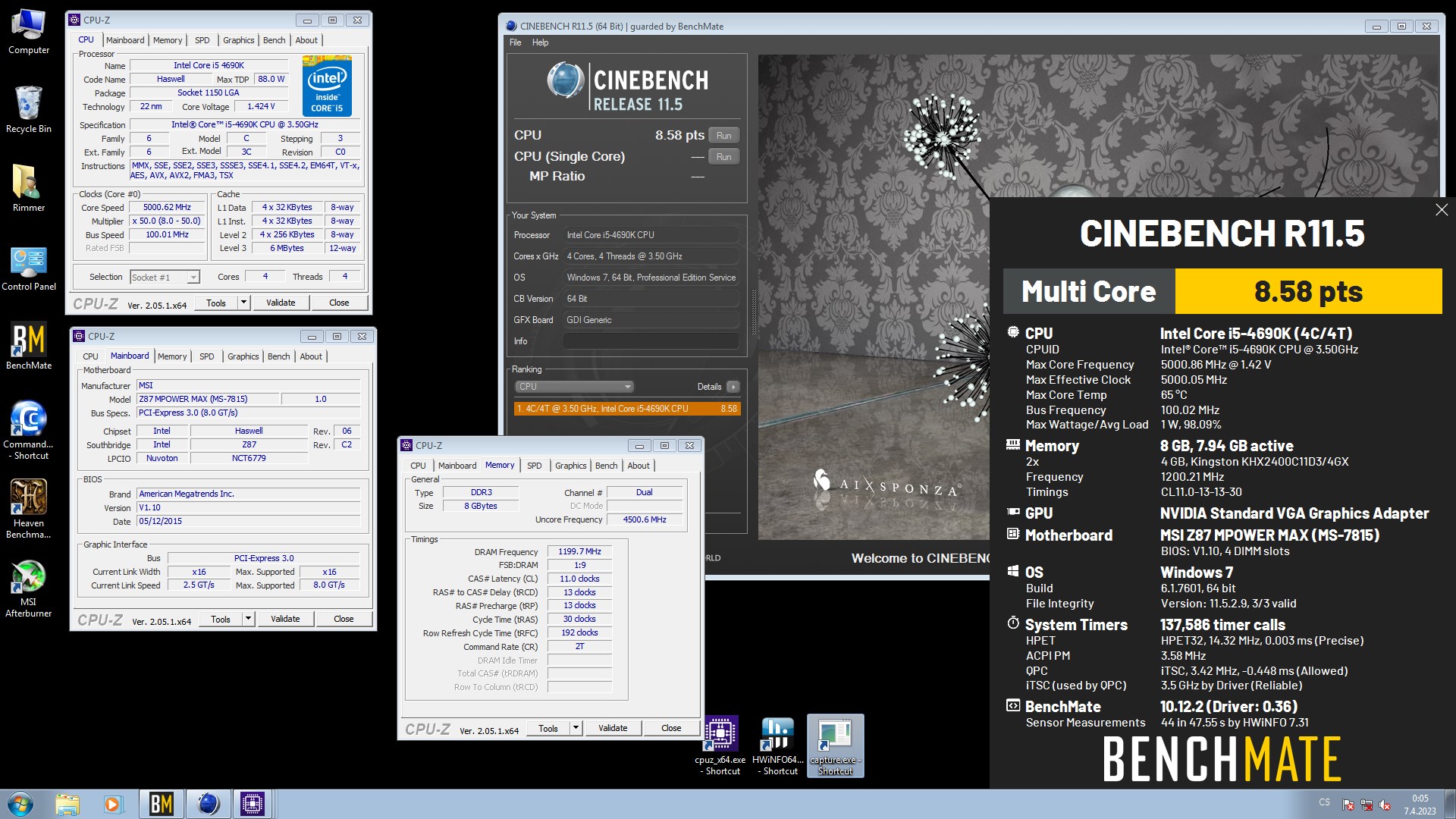Click Validate in top CPU-Z window
The height and width of the screenshot is (819, 1456).
pos(281,303)
